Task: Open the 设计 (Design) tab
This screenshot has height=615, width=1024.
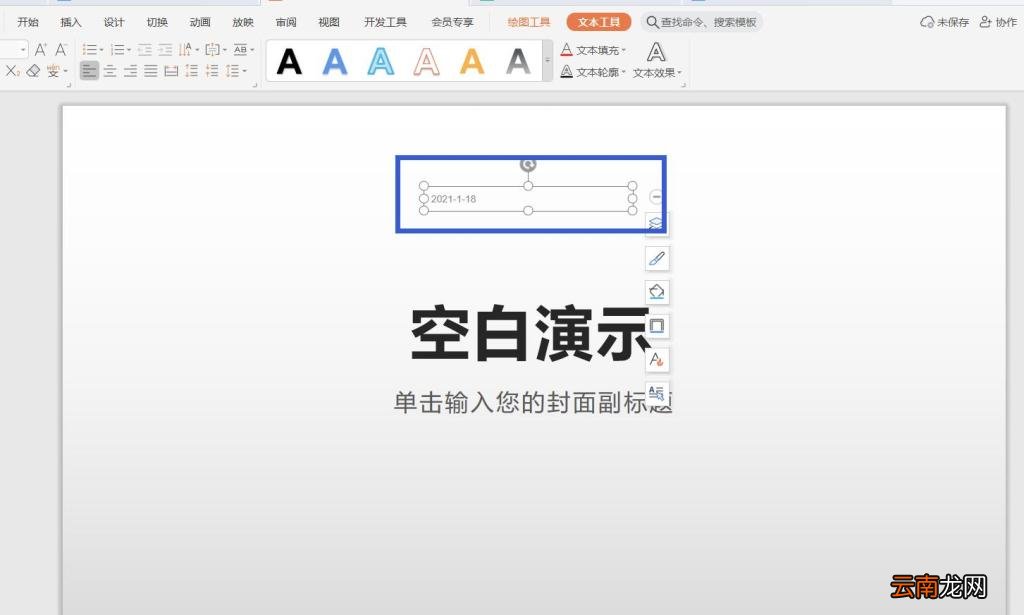Action: click(x=114, y=22)
